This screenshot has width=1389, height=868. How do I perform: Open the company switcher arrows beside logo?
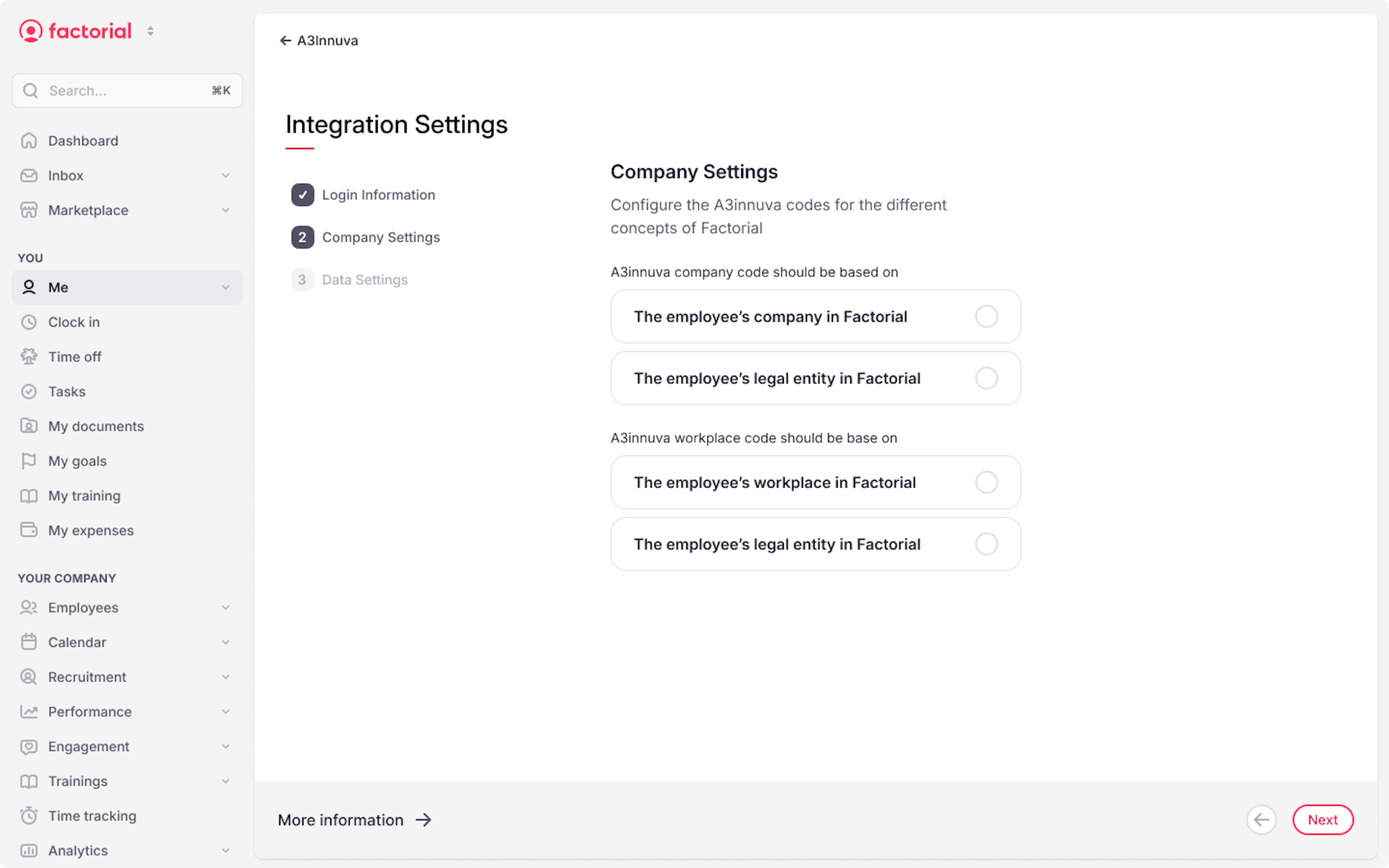(150, 31)
